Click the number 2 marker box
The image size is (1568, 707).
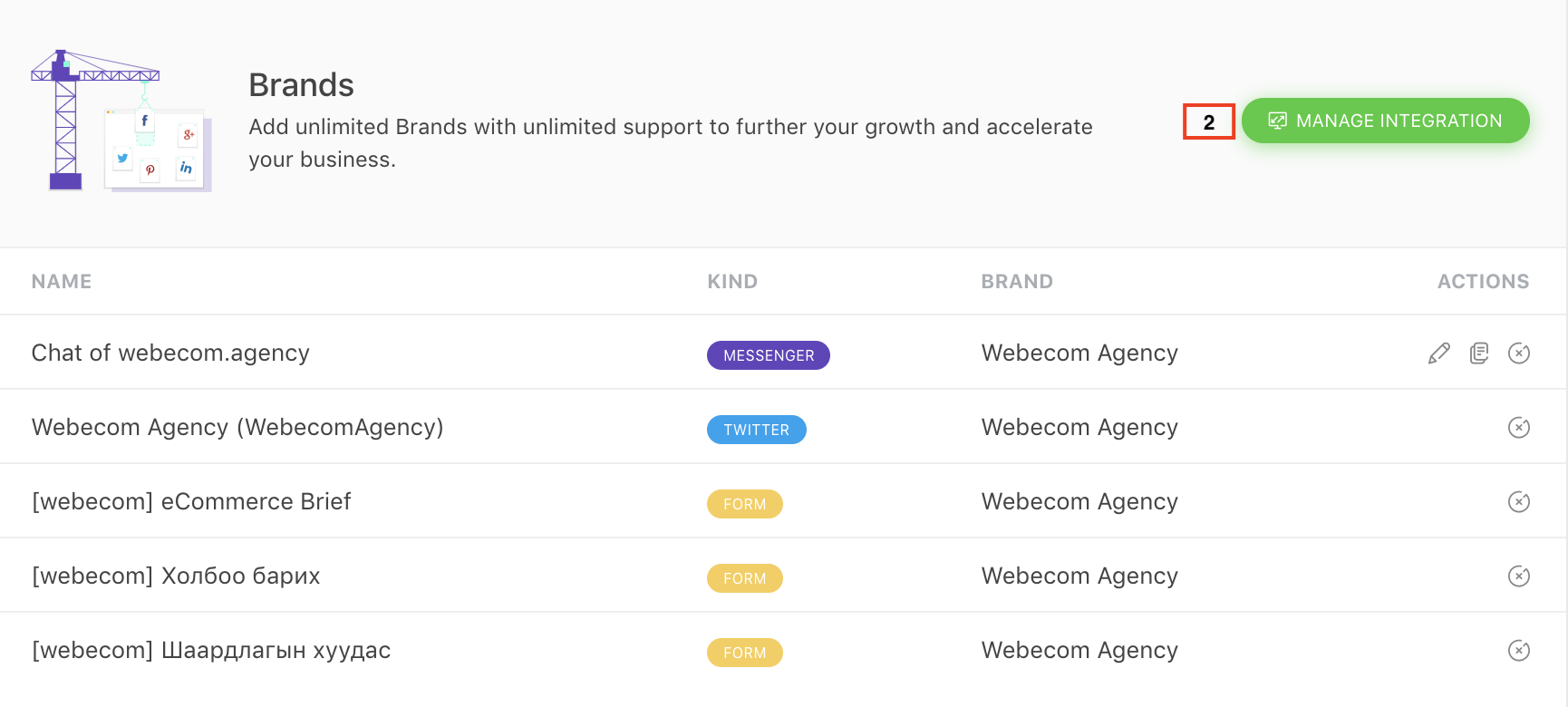pyautogui.click(x=1209, y=122)
